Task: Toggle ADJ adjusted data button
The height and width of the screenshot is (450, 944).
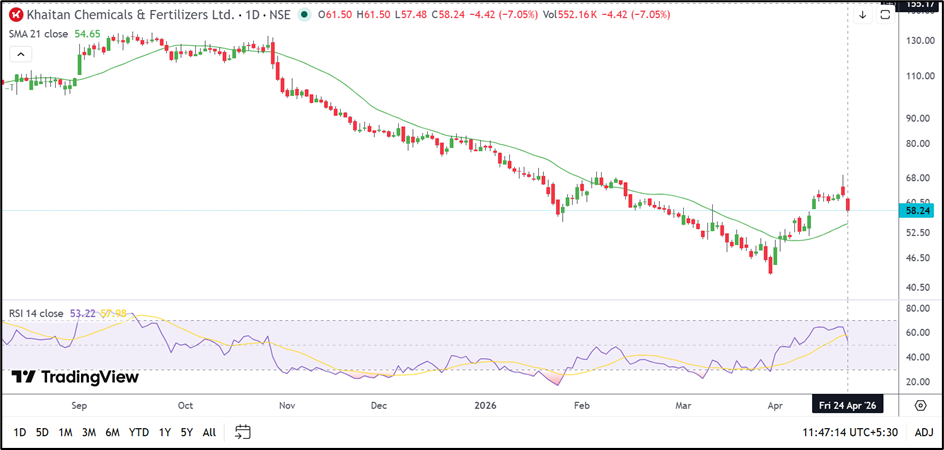Action: click(924, 432)
